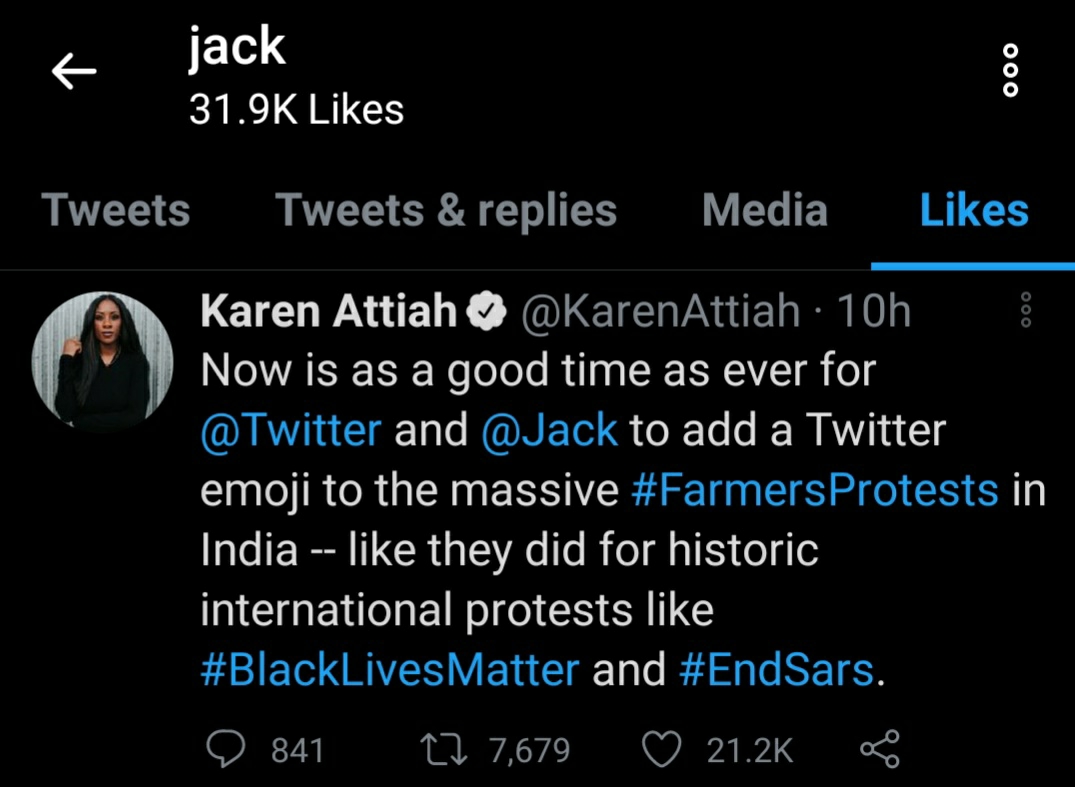Select the Likes tab
This screenshot has height=787, width=1075.
coord(974,211)
